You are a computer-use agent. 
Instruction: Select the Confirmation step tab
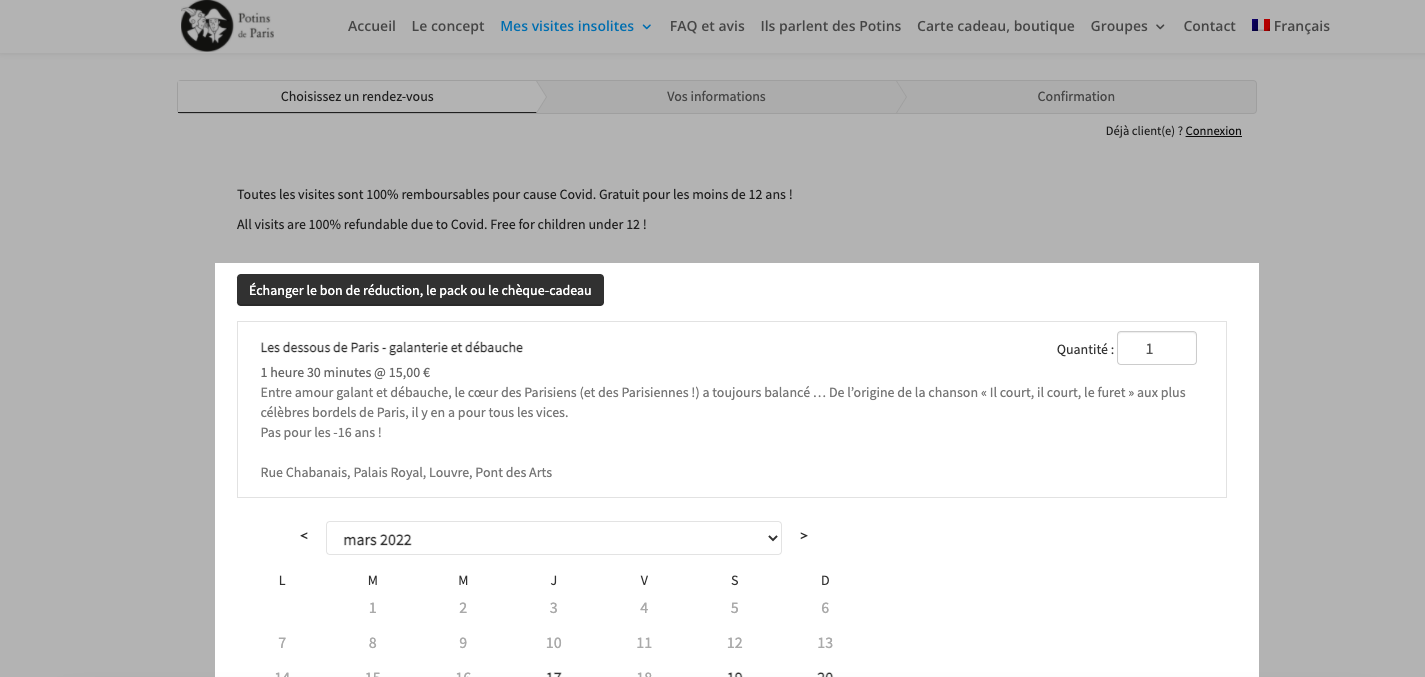pos(1076,97)
